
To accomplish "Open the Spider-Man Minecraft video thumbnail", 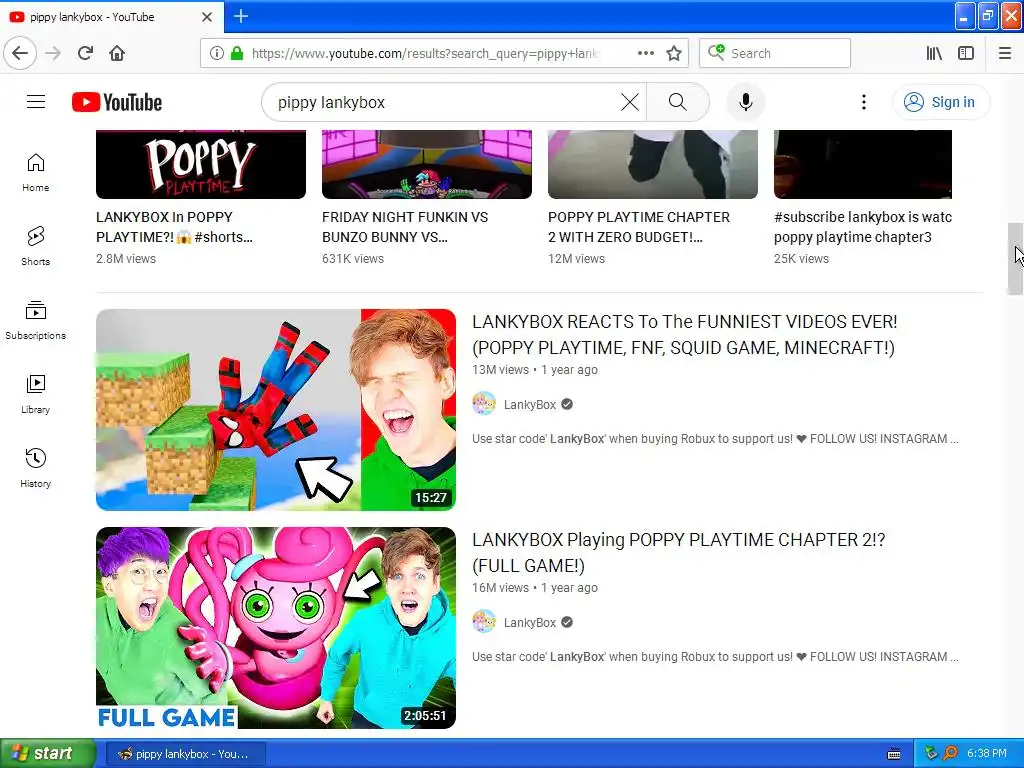I will pyautogui.click(x=276, y=409).
